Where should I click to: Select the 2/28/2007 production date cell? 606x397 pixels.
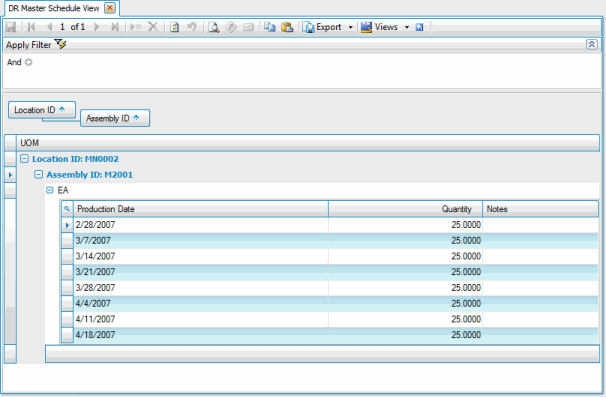201,225
